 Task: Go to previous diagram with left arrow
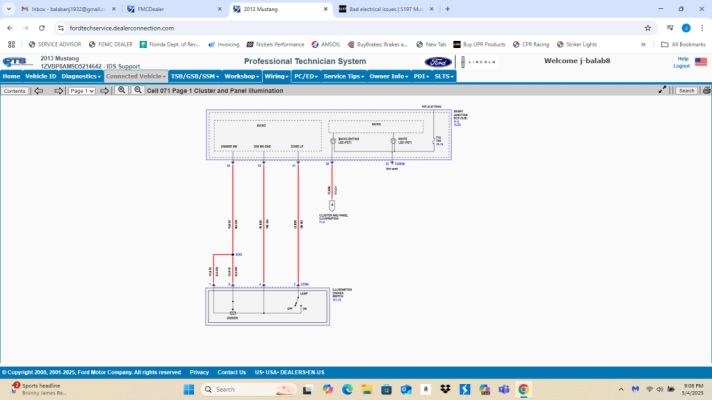(39, 91)
